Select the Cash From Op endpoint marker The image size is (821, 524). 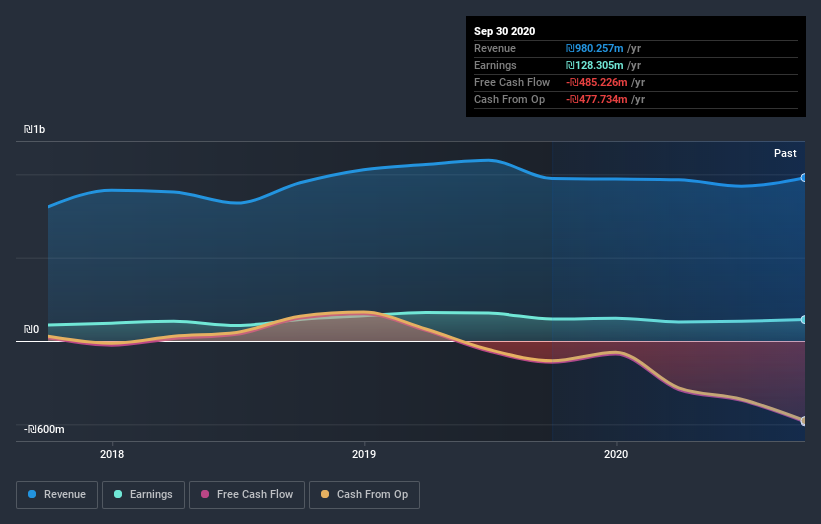click(x=804, y=421)
